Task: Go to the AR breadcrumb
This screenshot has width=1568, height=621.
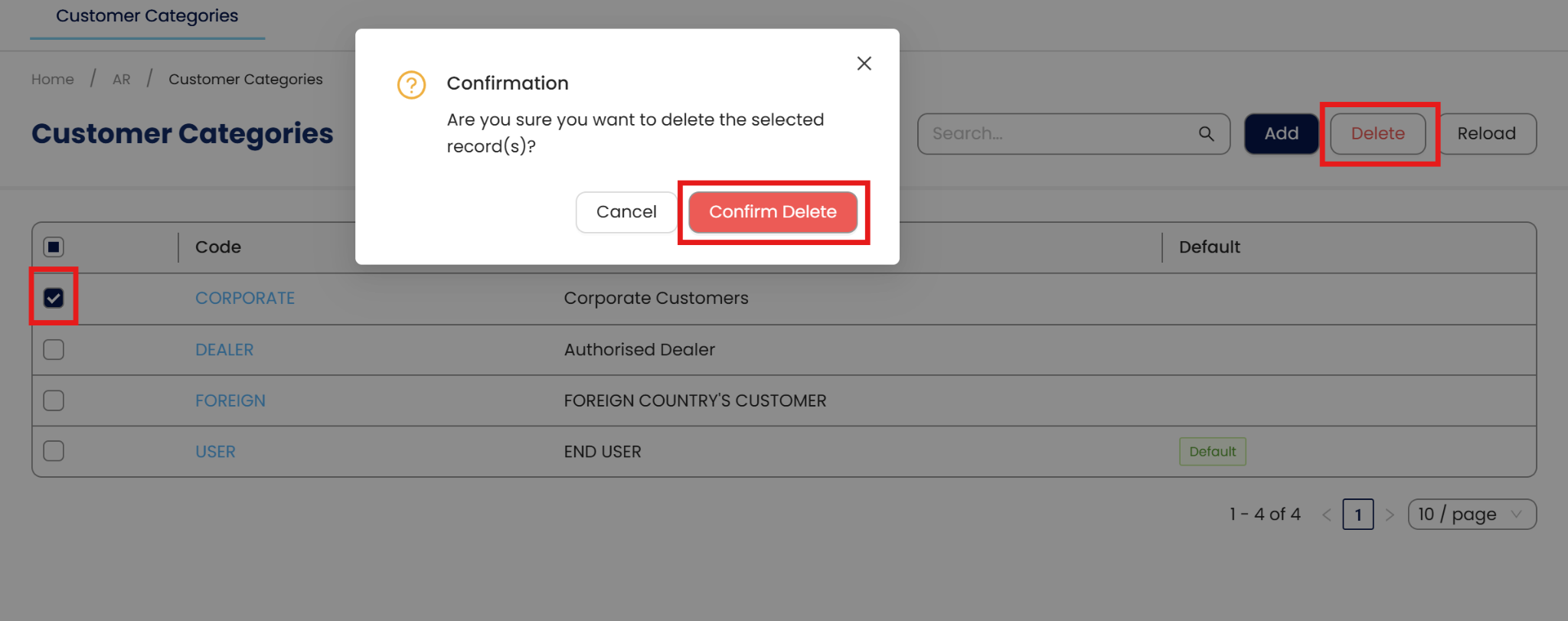Action: [x=121, y=80]
